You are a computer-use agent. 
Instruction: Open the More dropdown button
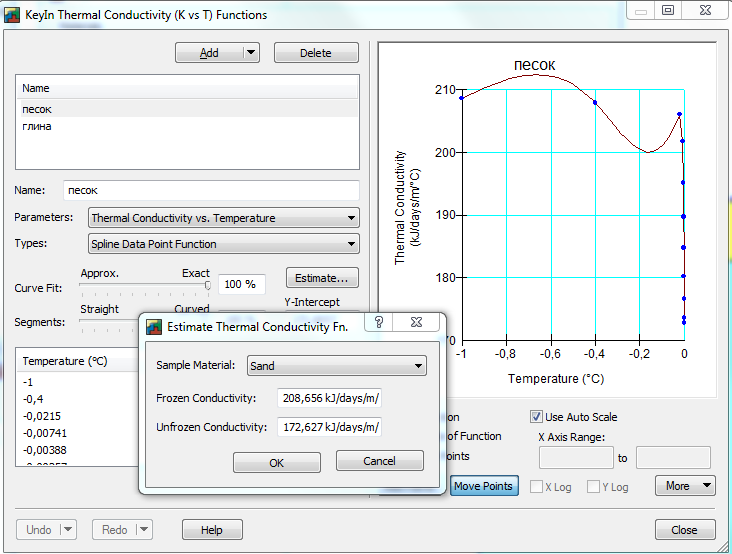pos(685,486)
